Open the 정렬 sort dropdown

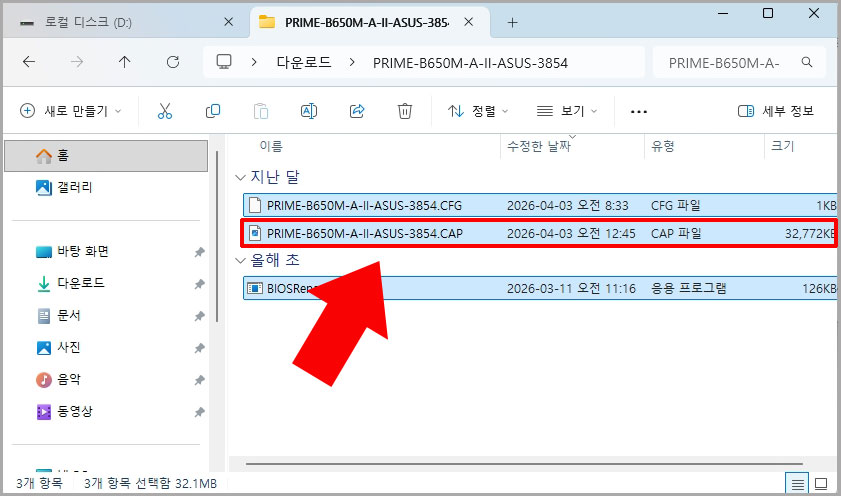pos(478,111)
